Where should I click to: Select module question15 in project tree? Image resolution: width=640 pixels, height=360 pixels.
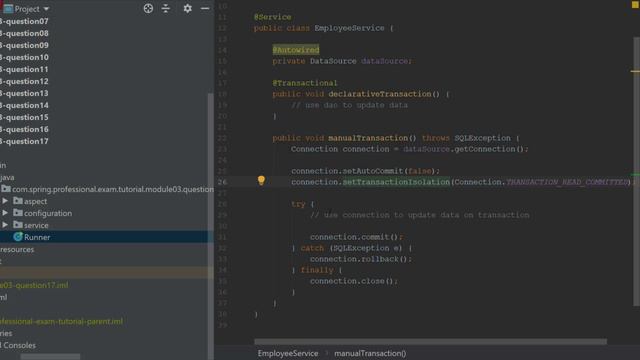click(x=24, y=117)
